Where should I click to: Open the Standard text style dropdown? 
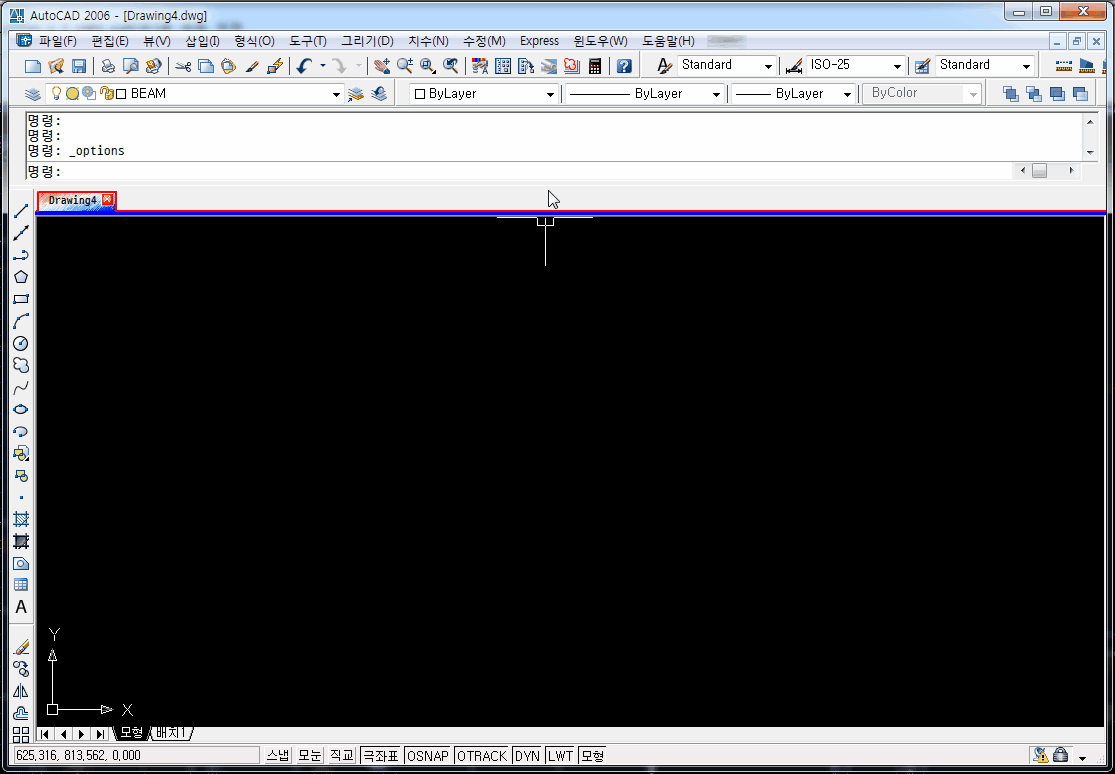(768, 66)
